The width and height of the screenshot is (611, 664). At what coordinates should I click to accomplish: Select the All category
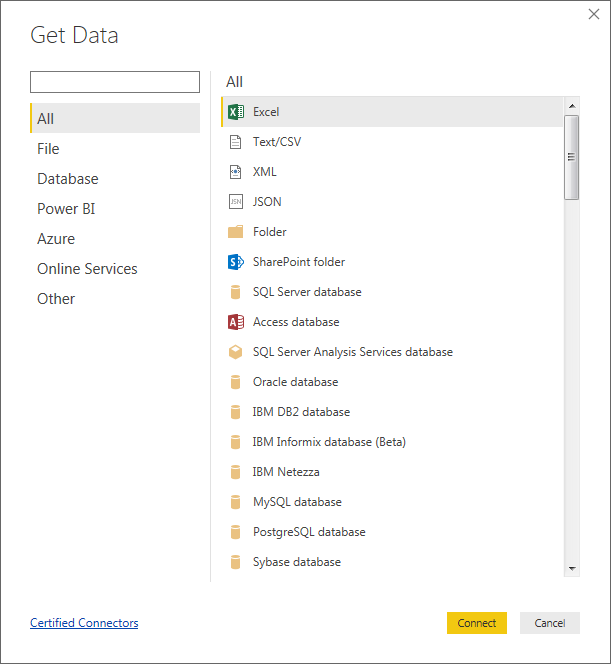(115, 118)
